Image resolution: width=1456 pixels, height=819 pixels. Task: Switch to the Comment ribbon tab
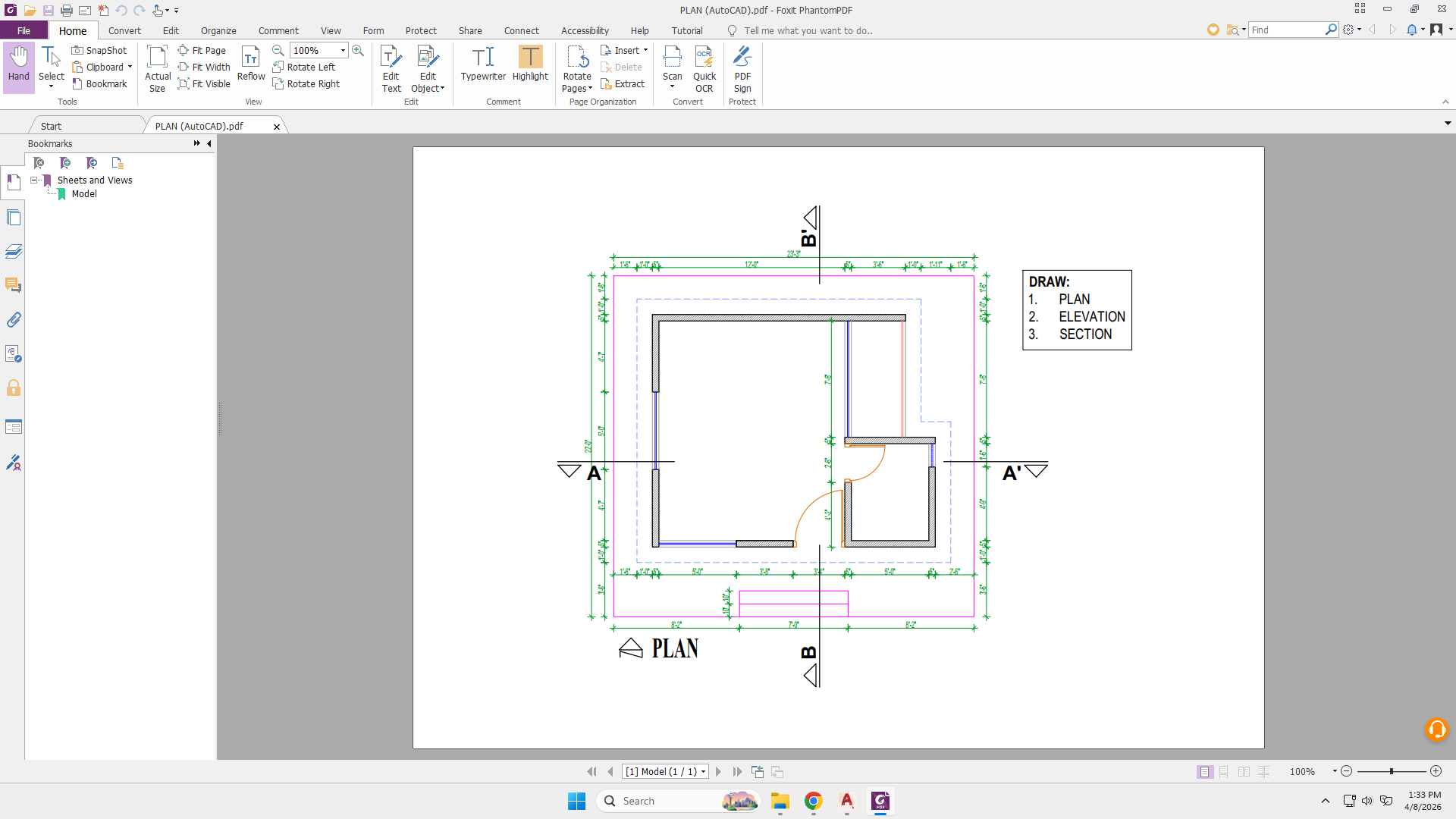coord(278,31)
